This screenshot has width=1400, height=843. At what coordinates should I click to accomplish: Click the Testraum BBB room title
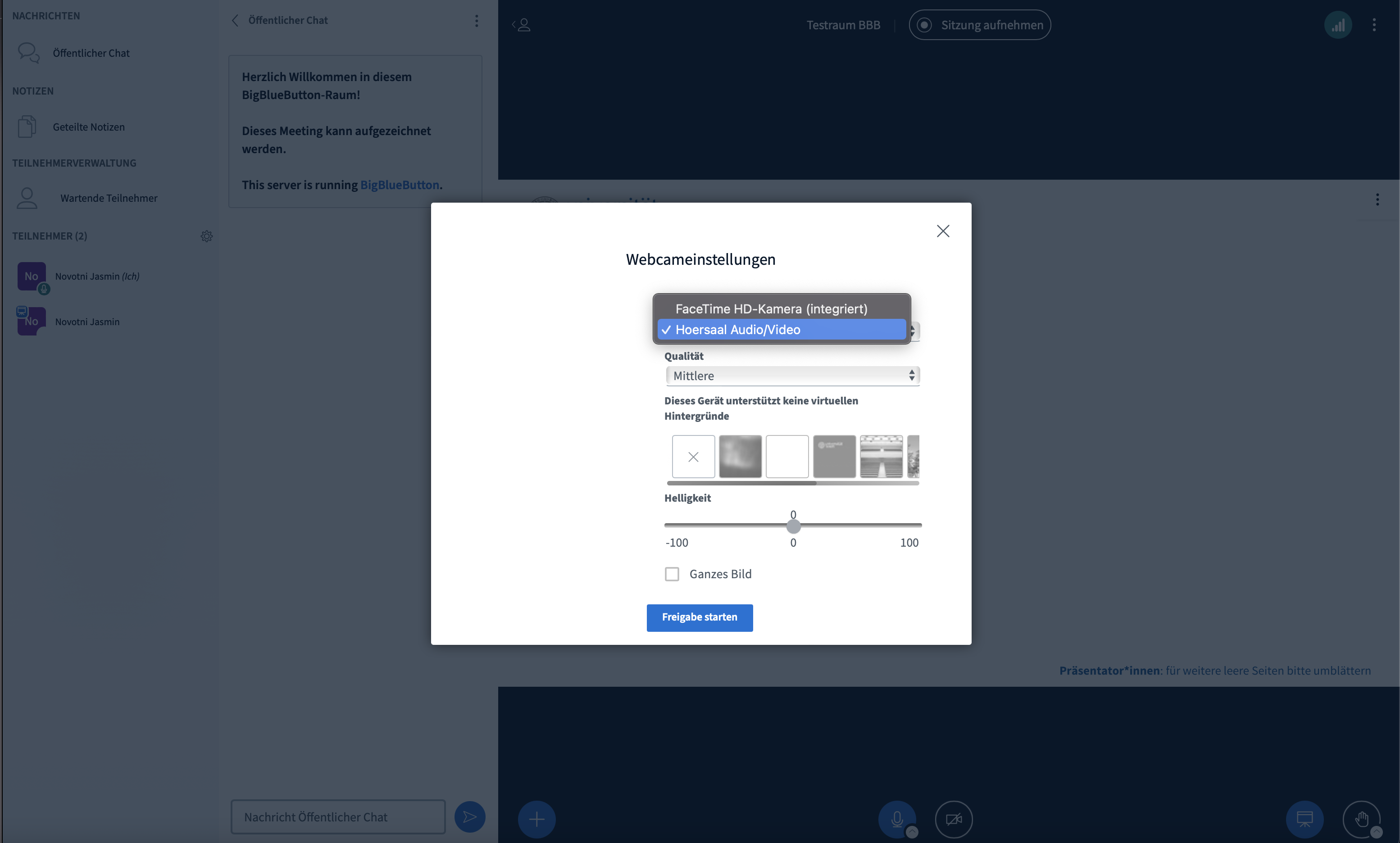click(843, 25)
